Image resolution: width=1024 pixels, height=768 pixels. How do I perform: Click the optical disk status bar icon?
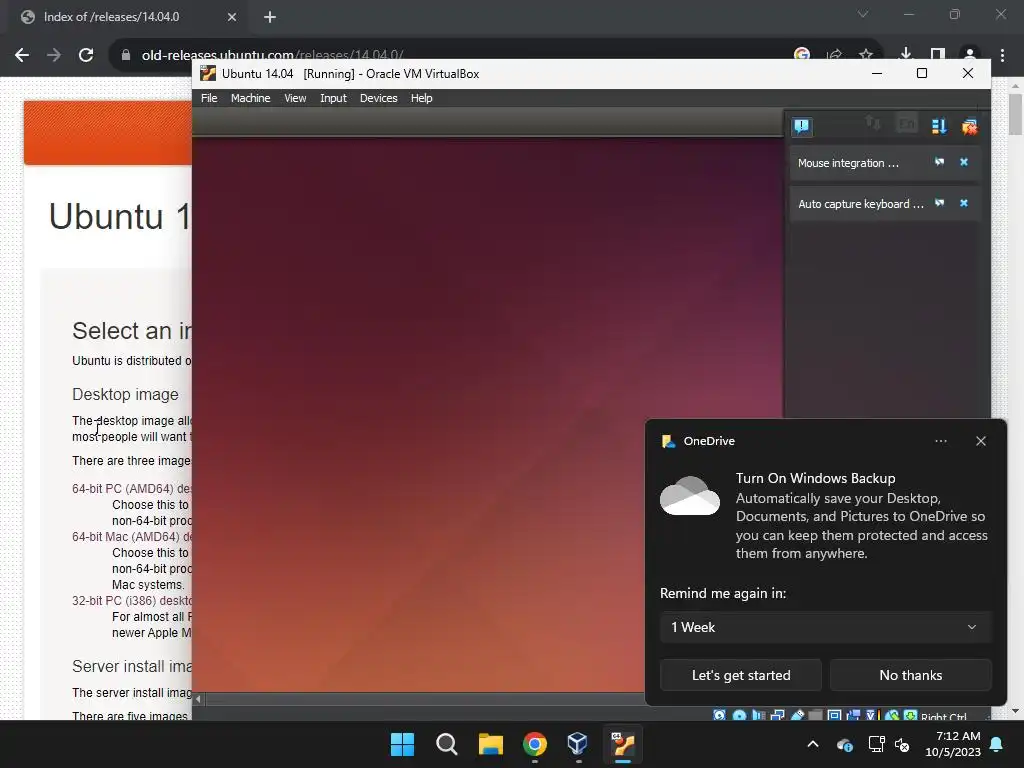tap(739, 715)
